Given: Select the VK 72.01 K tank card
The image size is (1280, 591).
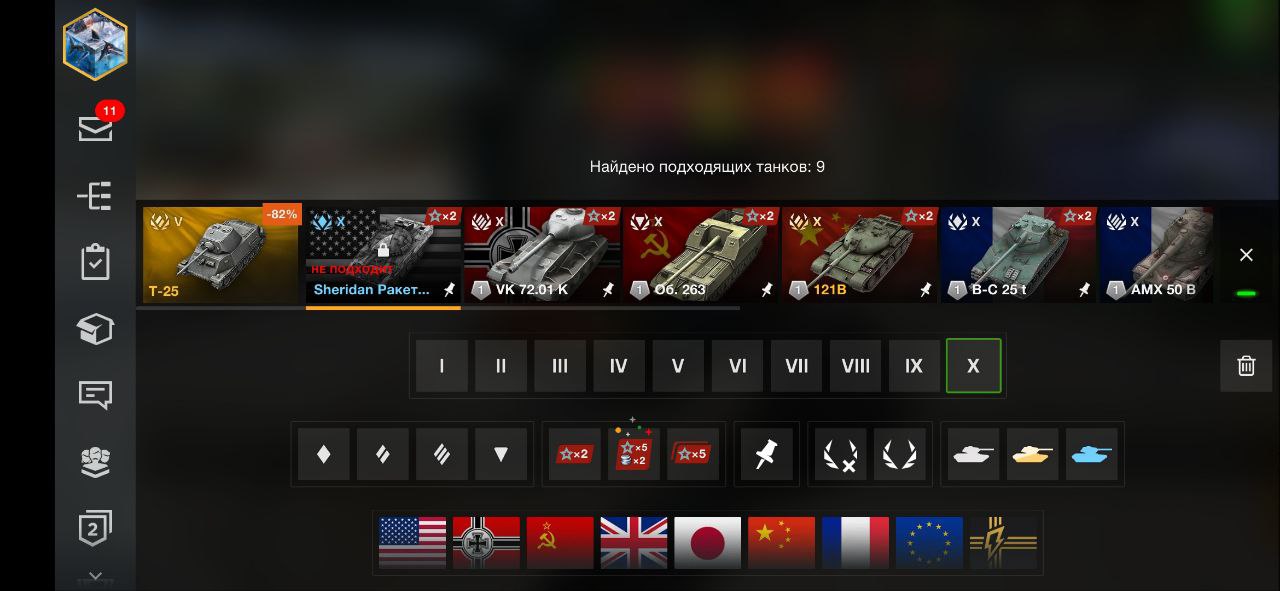Looking at the screenshot, I should coord(542,255).
